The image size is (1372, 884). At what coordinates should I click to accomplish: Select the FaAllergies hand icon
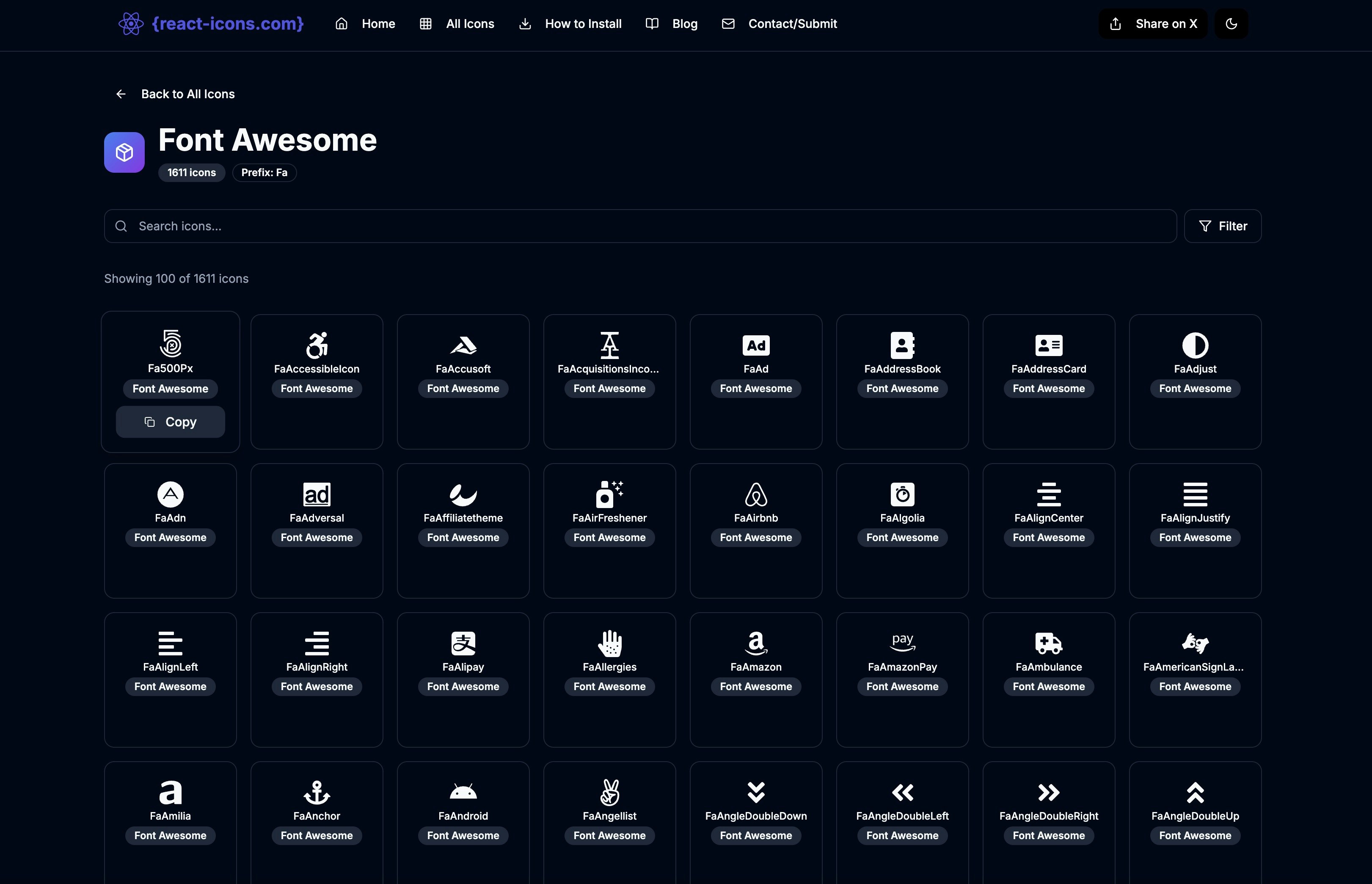point(609,643)
